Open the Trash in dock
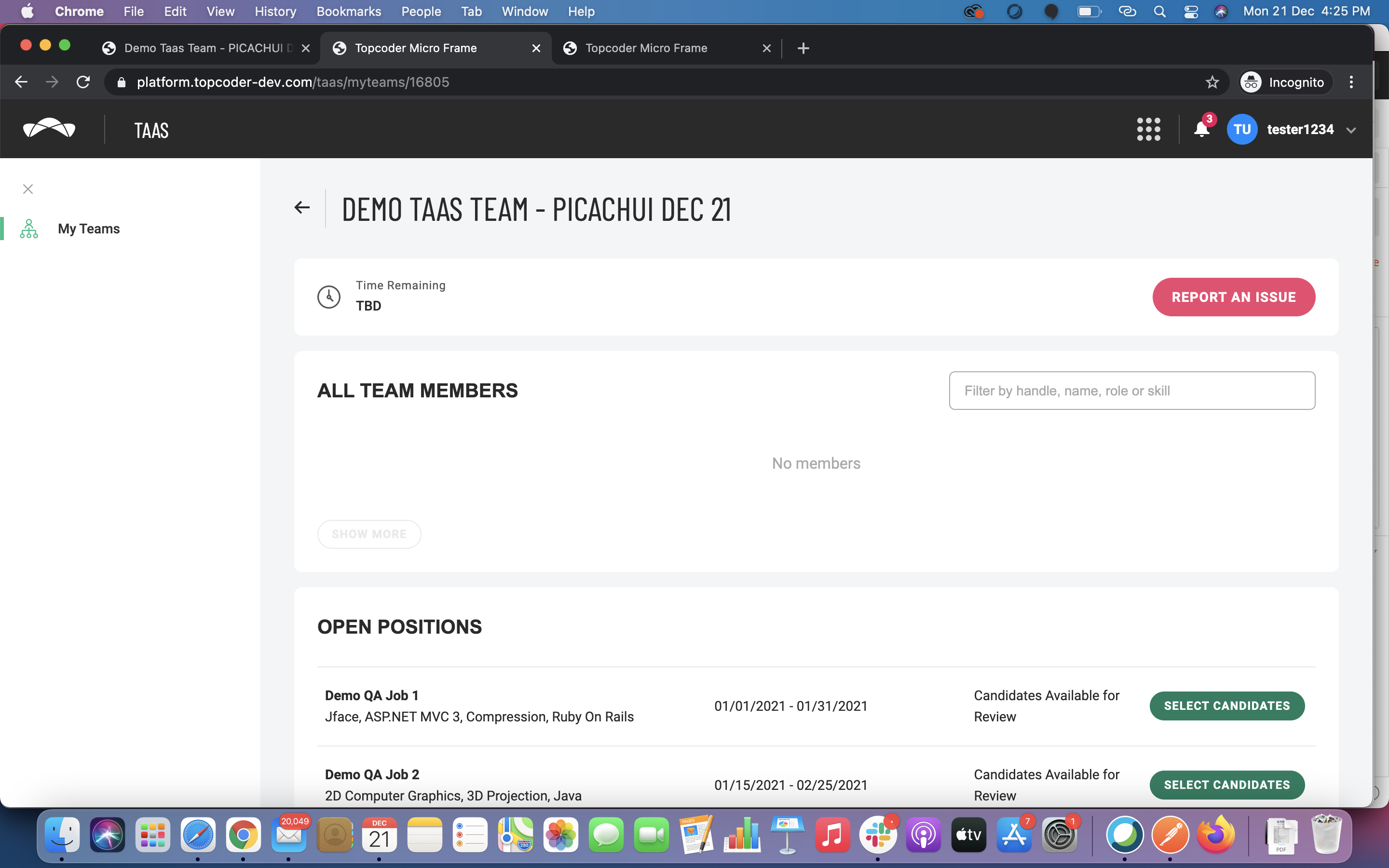This screenshot has width=1389, height=868. [x=1326, y=835]
